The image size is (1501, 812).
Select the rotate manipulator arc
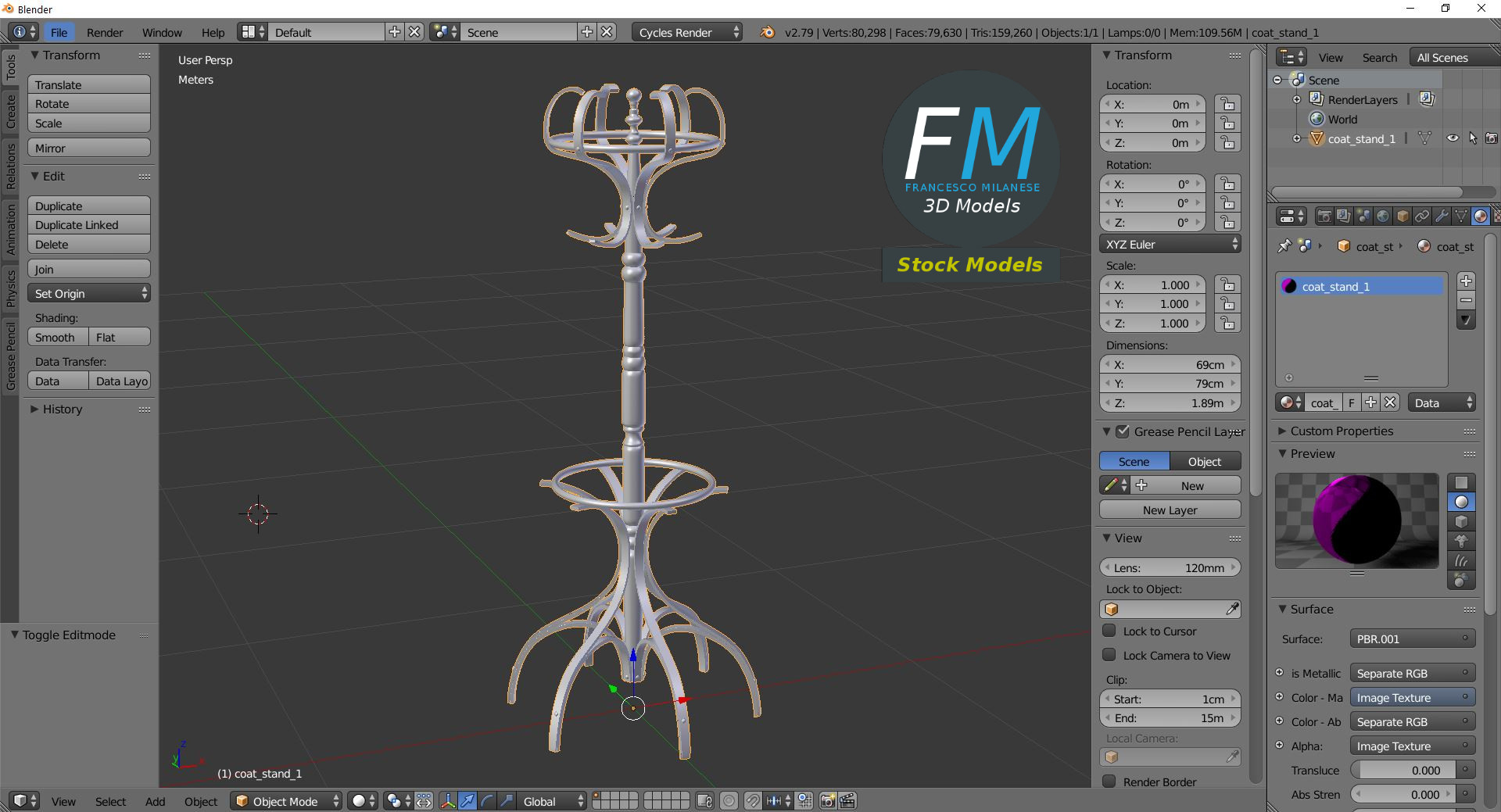click(487, 801)
